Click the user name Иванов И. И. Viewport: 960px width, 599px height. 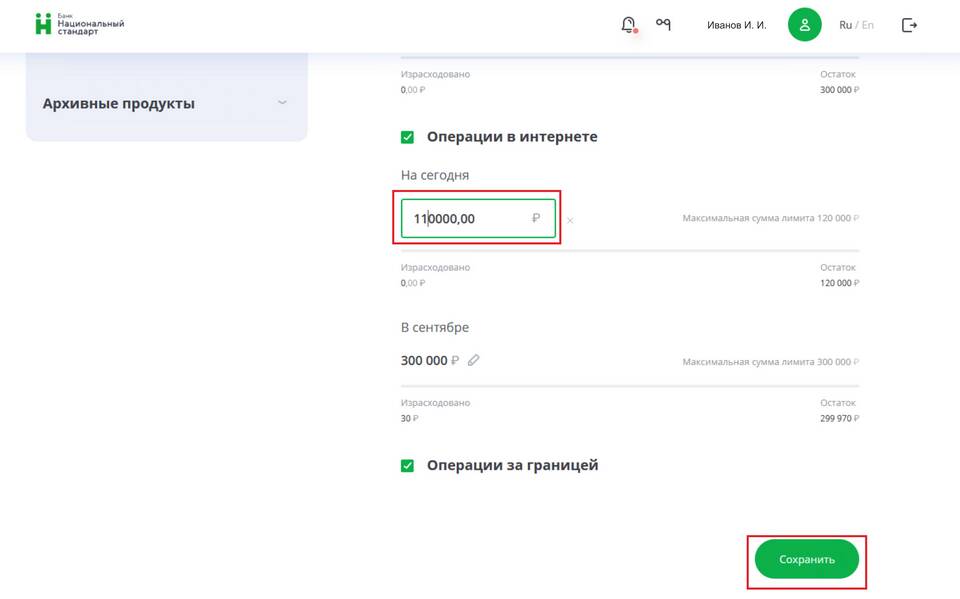[736, 25]
